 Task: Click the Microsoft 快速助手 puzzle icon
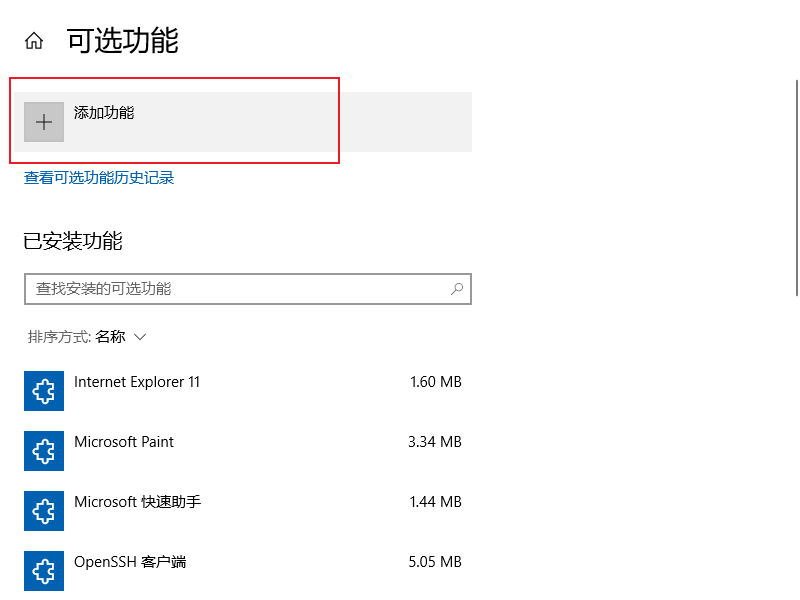click(44, 511)
